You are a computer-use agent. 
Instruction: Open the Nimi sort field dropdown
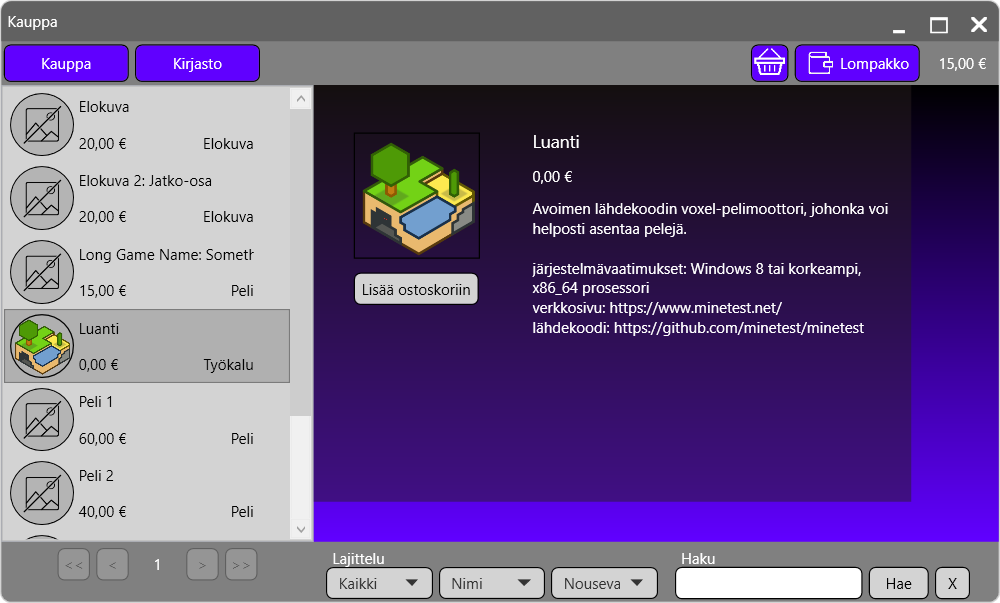pos(491,583)
